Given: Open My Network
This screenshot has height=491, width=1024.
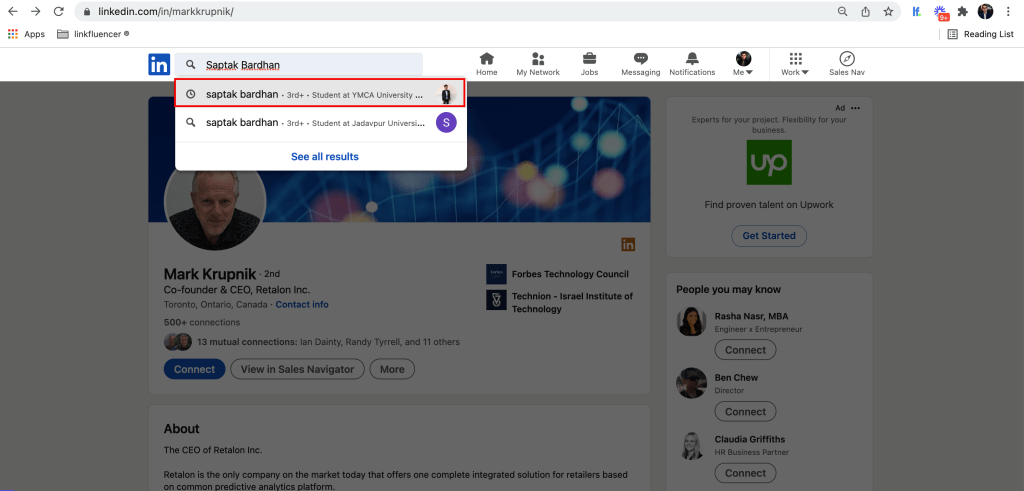Looking at the screenshot, I should click(538, 64).
